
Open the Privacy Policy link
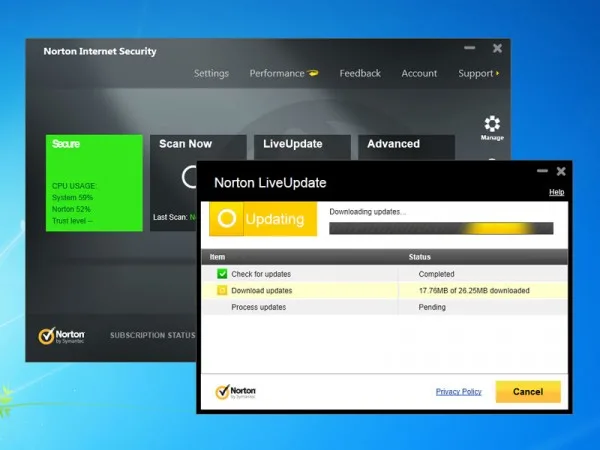pos(458,391)
